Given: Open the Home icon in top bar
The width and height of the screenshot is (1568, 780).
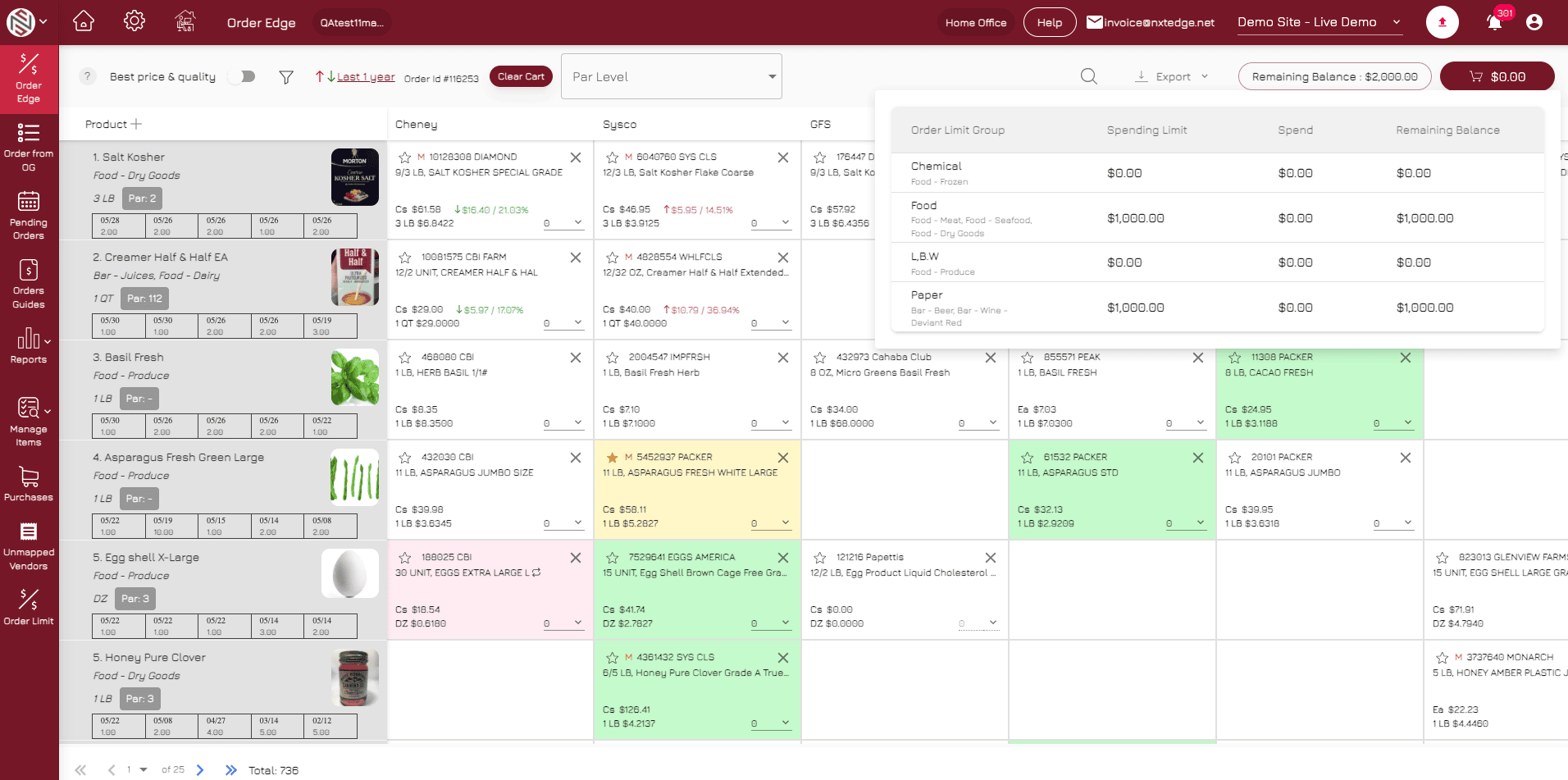Looking at the screenshot, I should coord(84,21).
